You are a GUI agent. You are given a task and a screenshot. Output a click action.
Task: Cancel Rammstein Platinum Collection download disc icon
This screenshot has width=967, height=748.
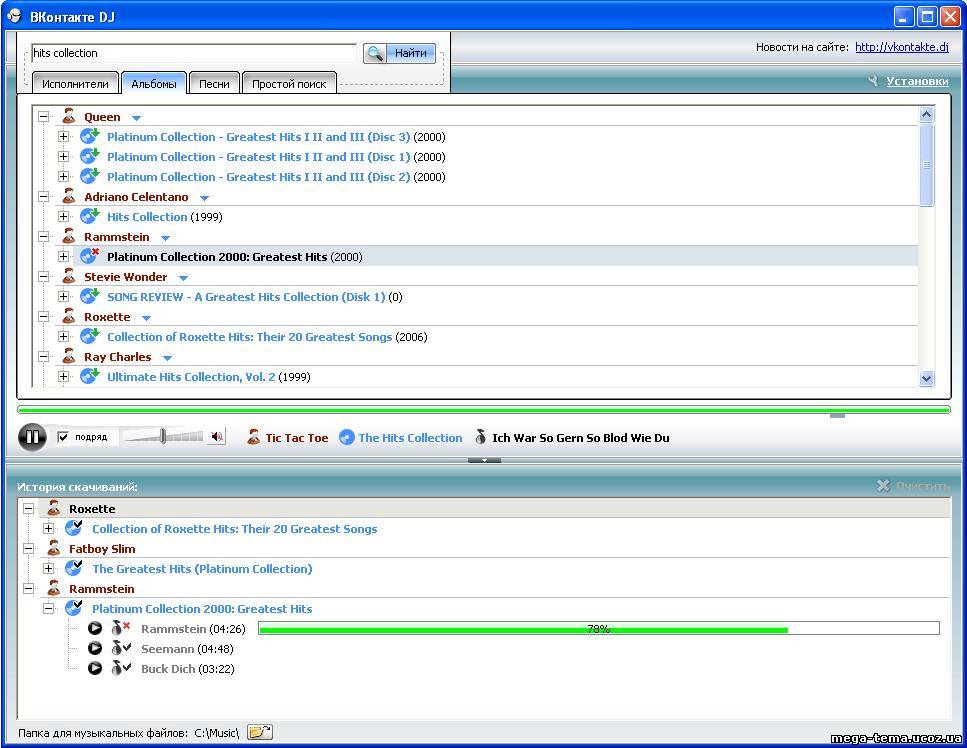(89, 256)
